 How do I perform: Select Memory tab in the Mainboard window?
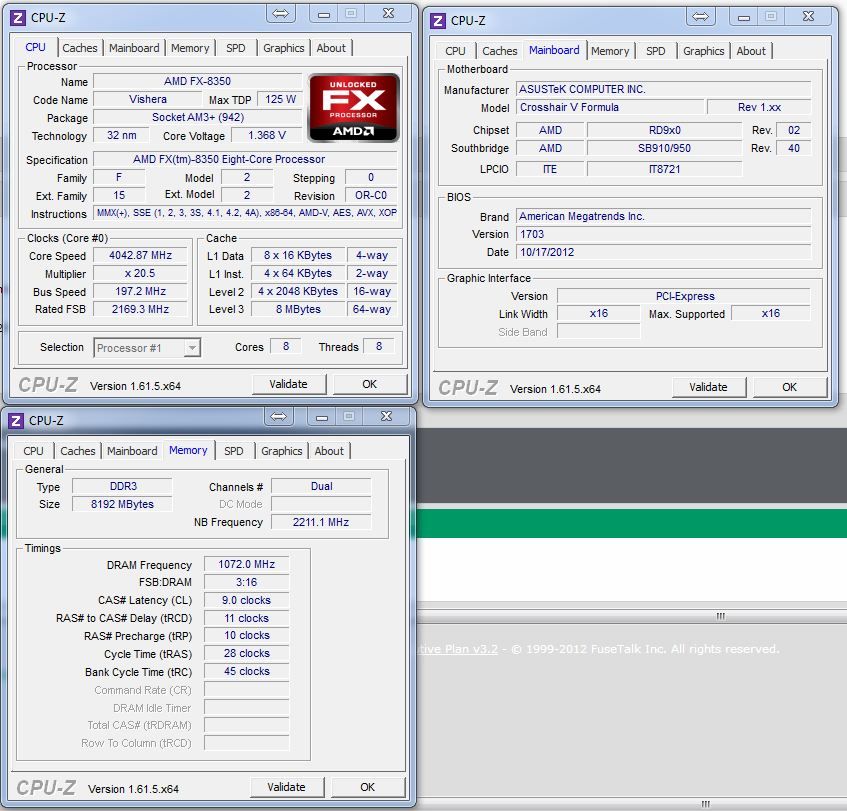tap(610, 51)
